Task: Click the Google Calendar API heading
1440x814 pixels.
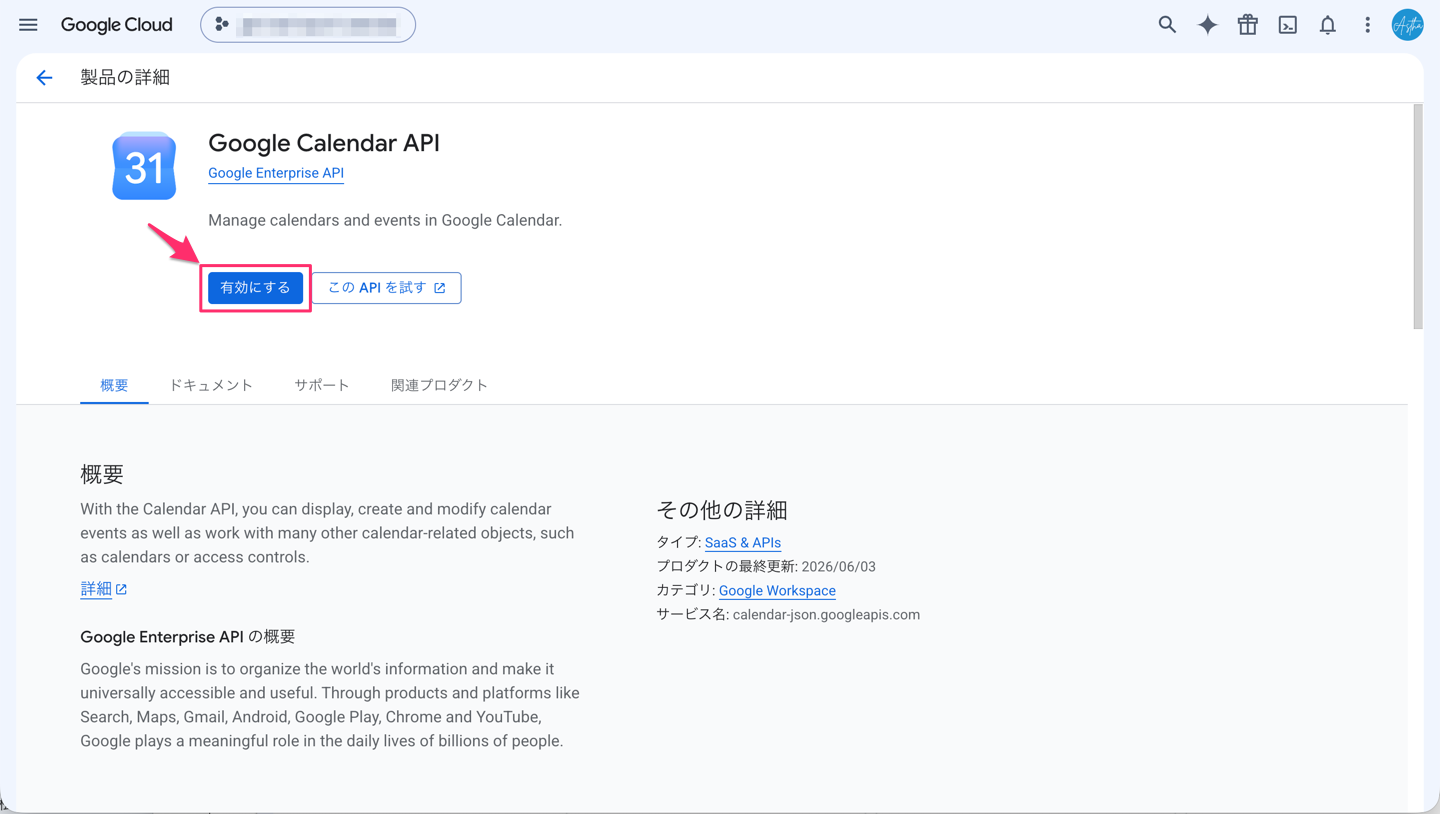Action: pyautogui.click(x=324, y=143)
